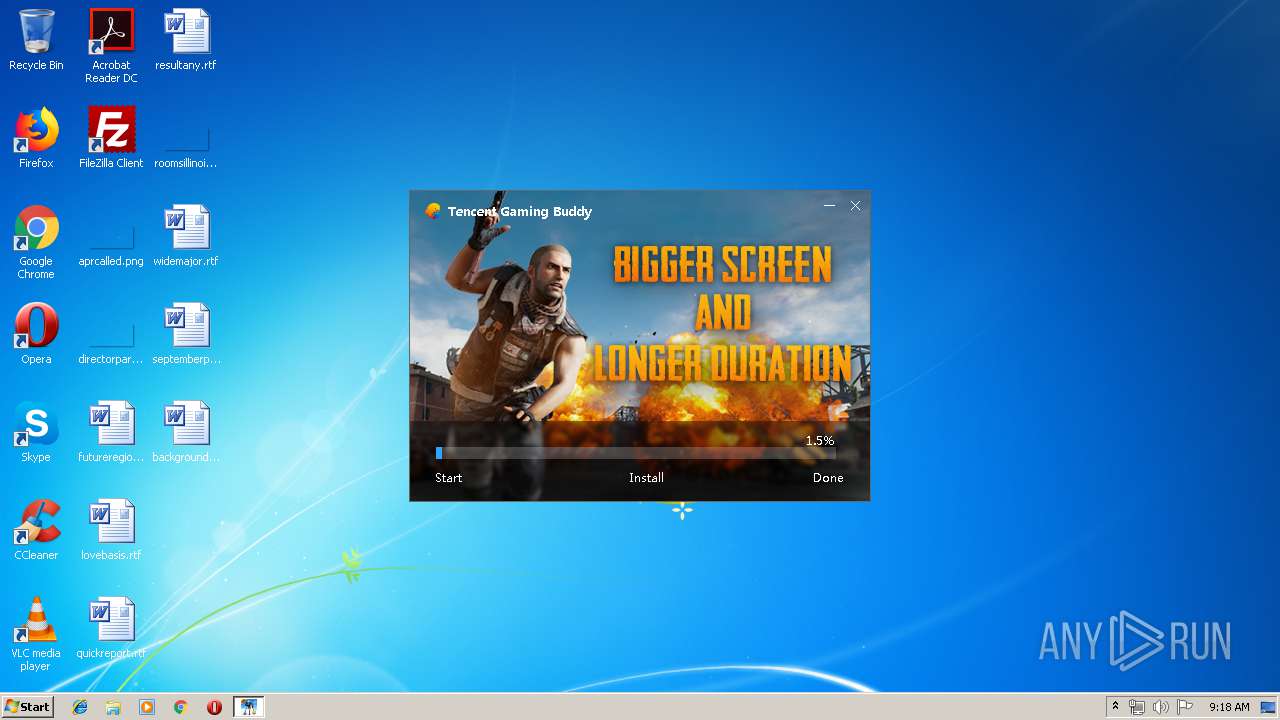Open Windows Explorer from taskbar

113,707
